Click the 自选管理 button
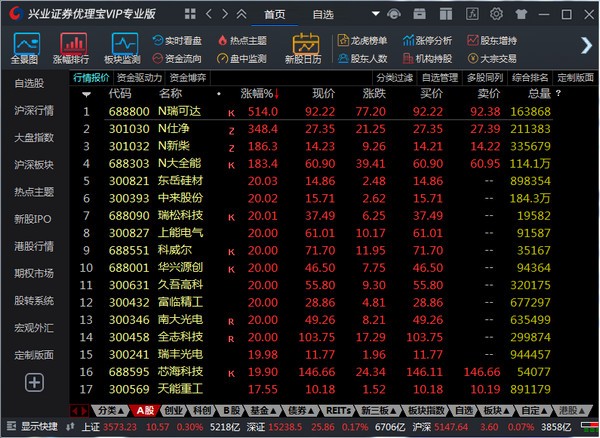 click(440, 78)
